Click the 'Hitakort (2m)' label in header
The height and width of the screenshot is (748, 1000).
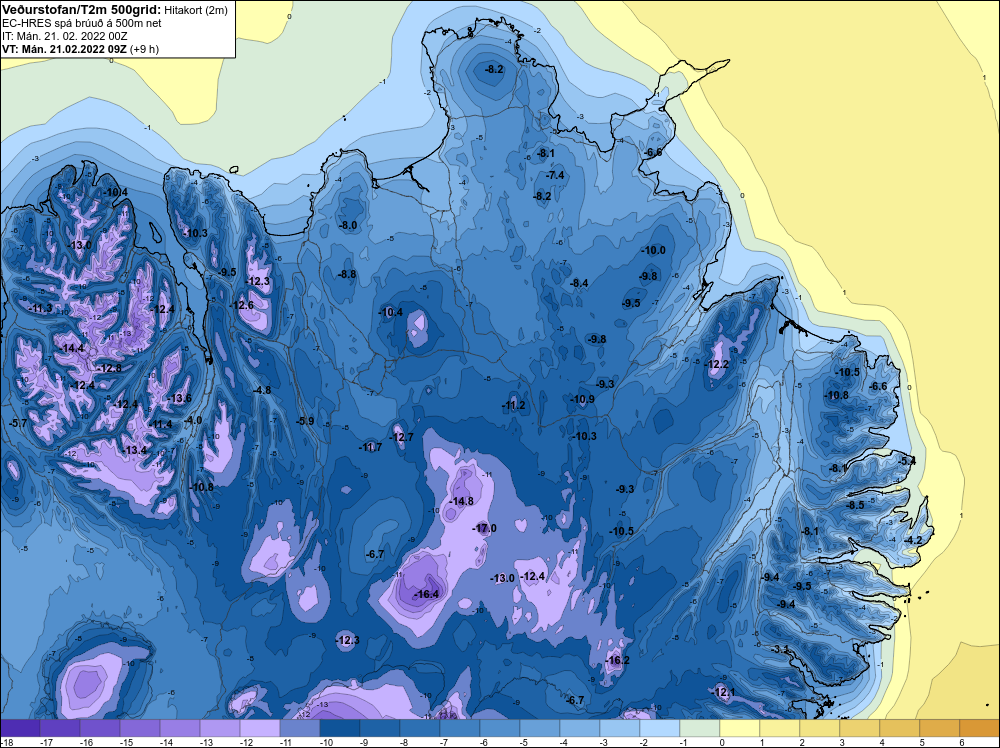pos(195,10)
